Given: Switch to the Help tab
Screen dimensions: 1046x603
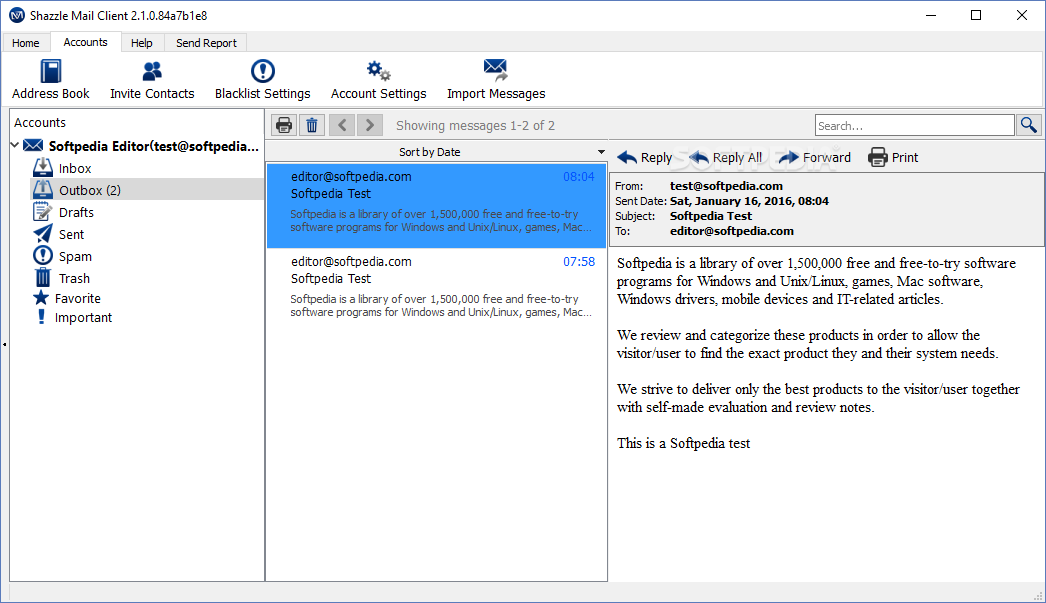Looking at the screenshot, I should [x=141, y=43].
